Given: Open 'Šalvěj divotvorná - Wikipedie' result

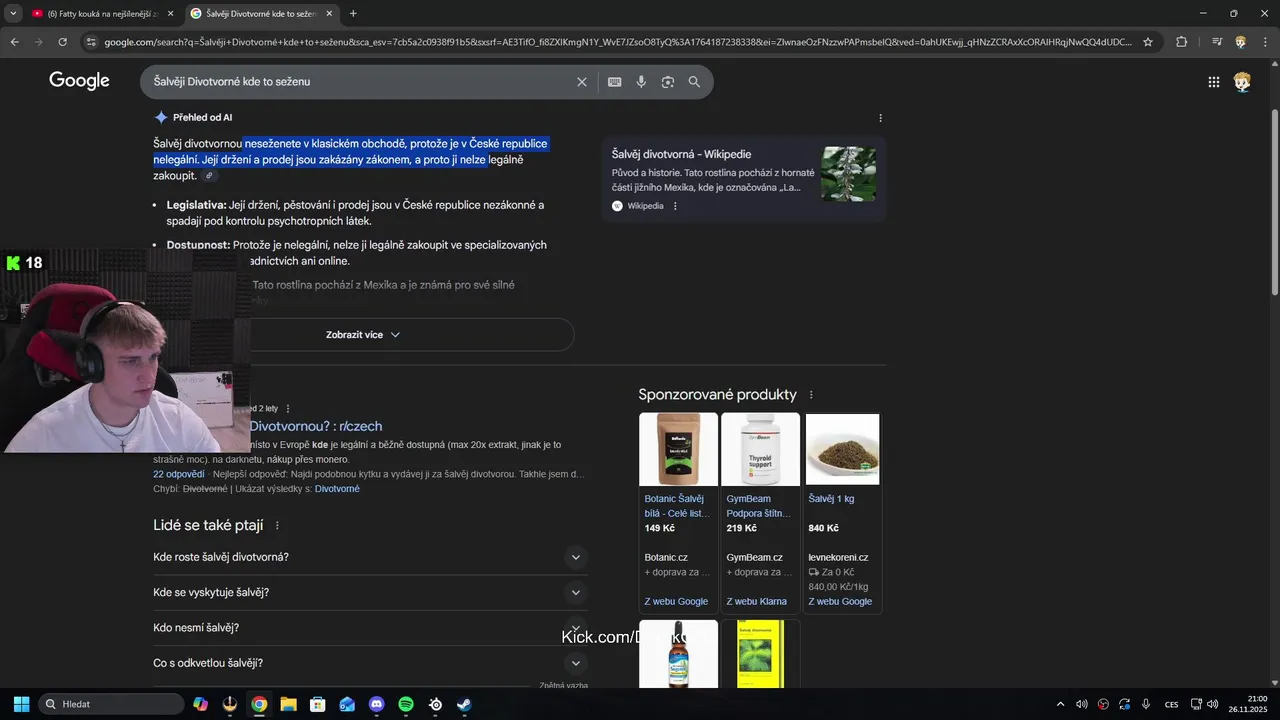Looking at the screenshot, I should (681, 154).
